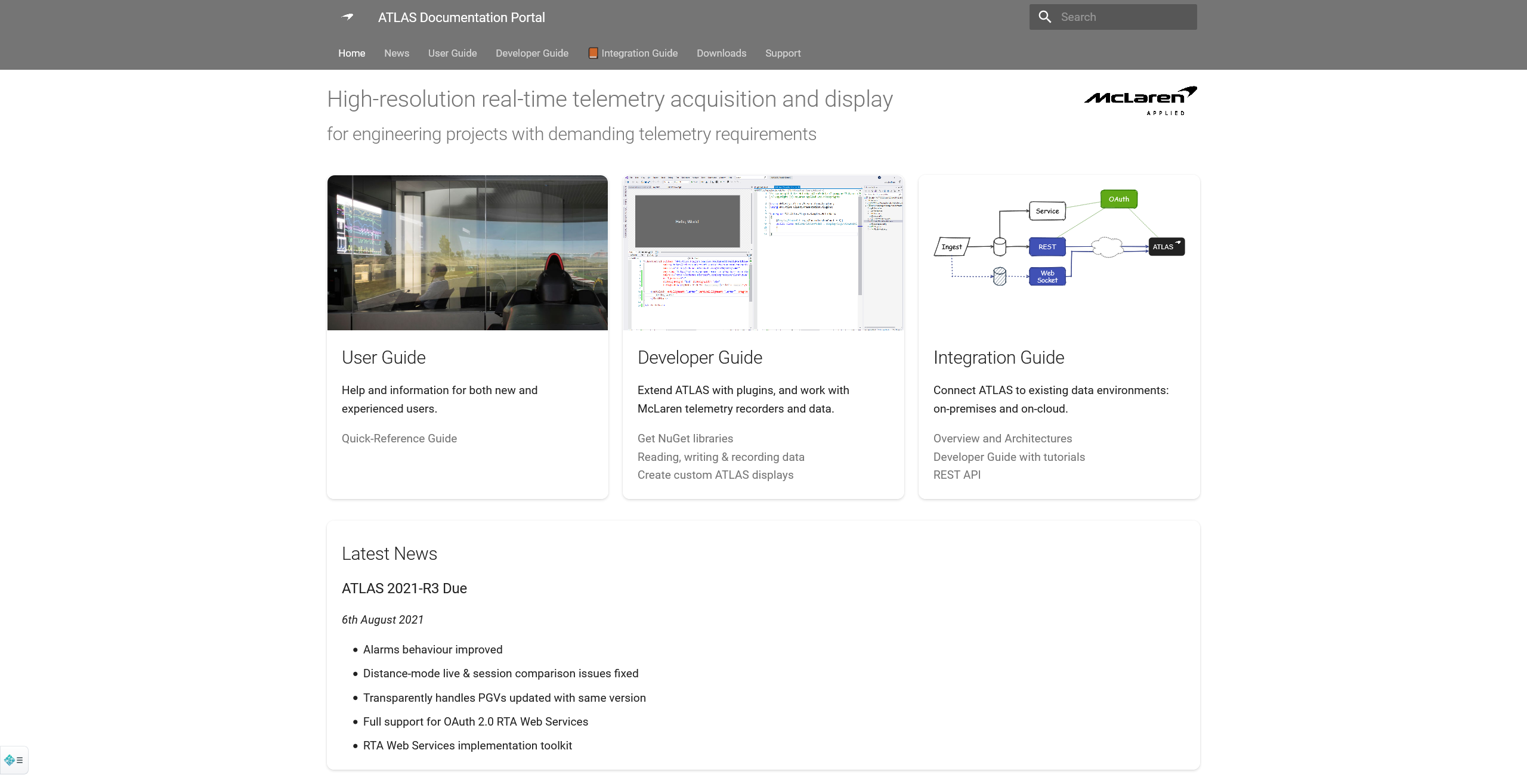
Task: Click the hamburger lines in the bottom-left widget
Action: tap(19, 760)
